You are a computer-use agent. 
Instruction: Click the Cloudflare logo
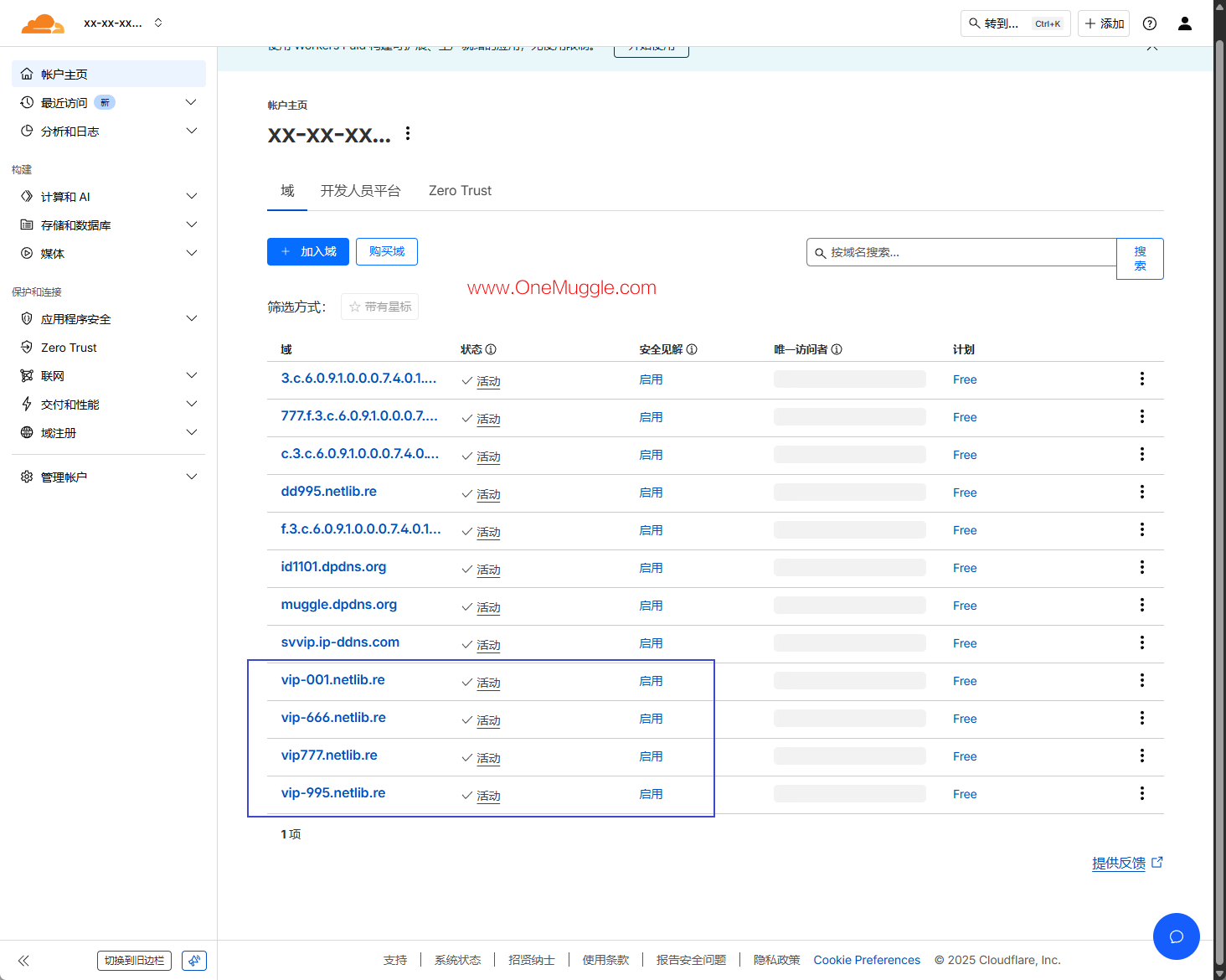click(x=43, y=23)
